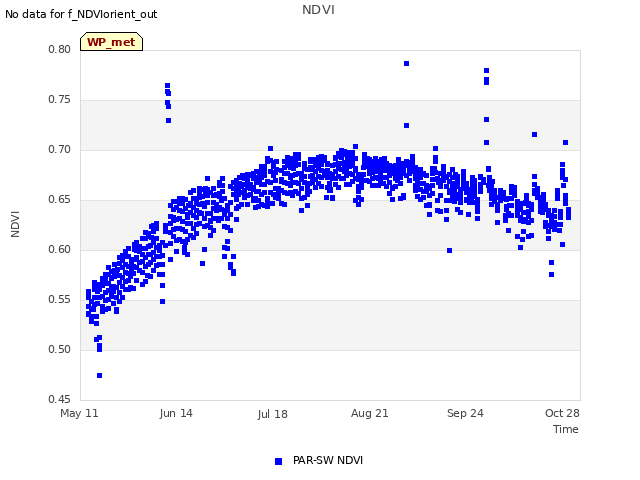Click the lowest outlier data point near 0.475

coord(100,376)
